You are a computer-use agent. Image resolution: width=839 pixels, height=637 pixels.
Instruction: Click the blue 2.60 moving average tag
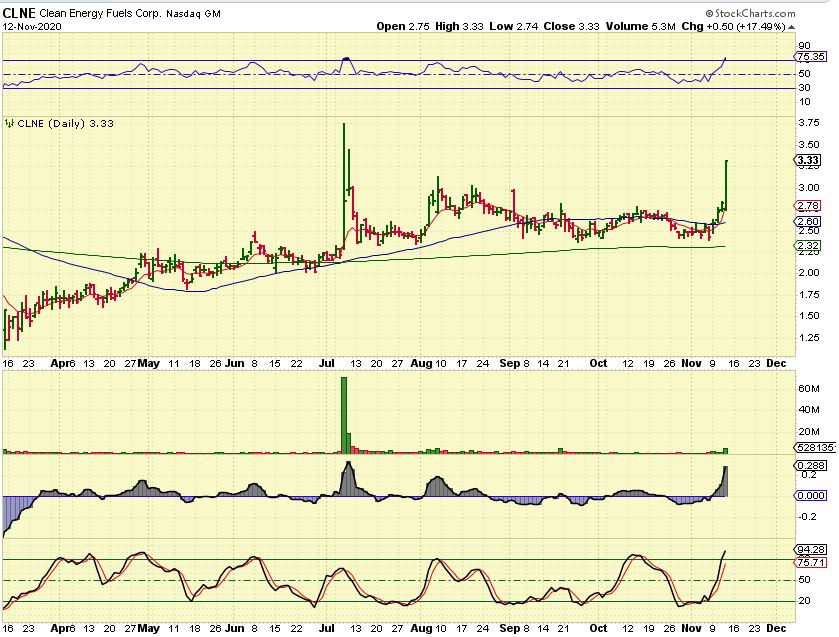[x=807, y=221]
